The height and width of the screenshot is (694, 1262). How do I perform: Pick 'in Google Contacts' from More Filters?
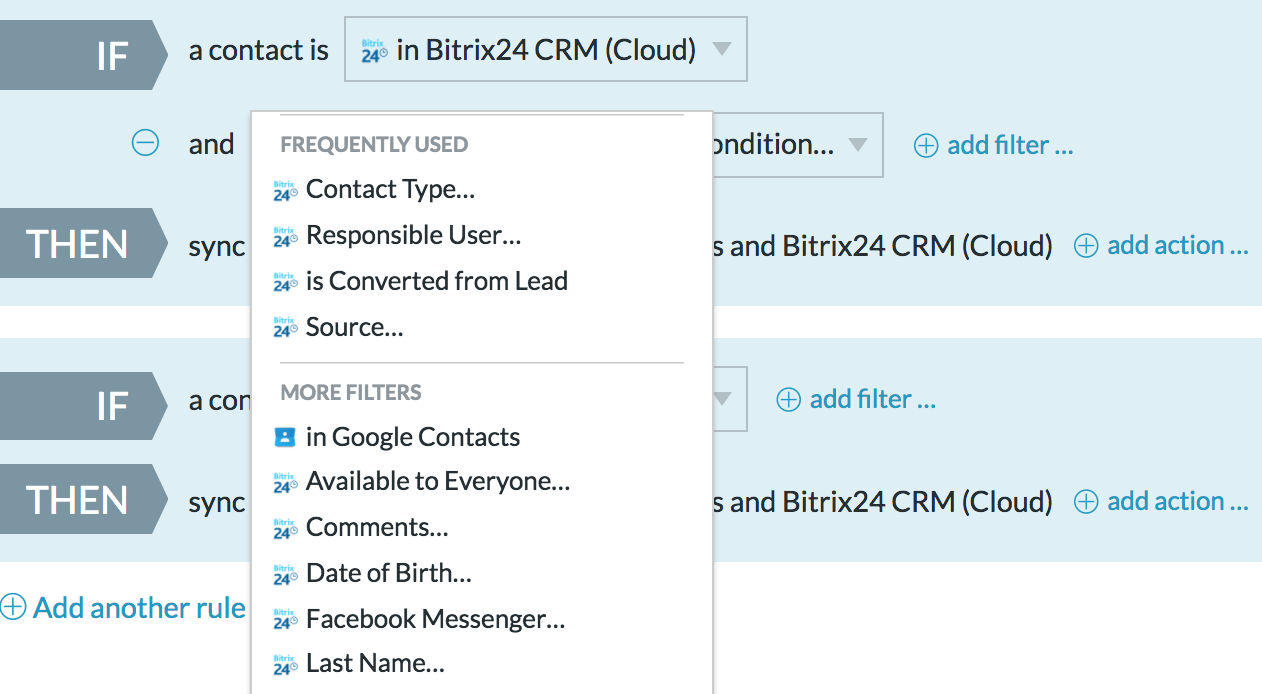click(412, 437)
